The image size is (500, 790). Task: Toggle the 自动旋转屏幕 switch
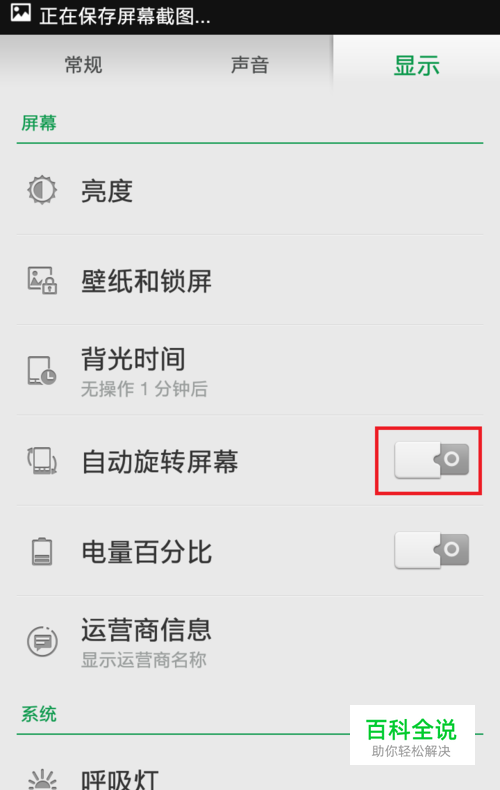point(431,459)
